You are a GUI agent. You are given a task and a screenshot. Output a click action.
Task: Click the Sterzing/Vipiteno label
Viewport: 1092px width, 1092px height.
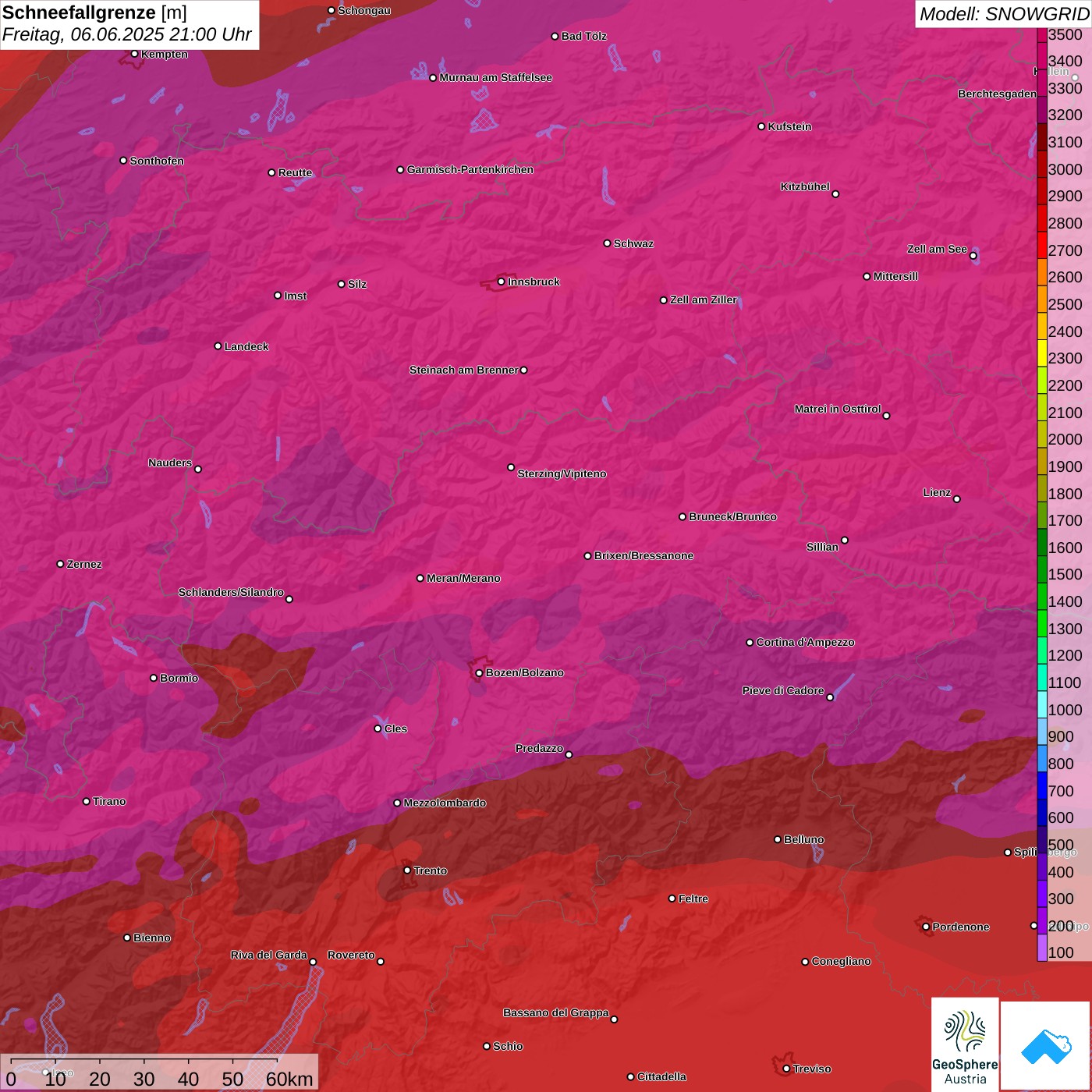tap(562, 473)
